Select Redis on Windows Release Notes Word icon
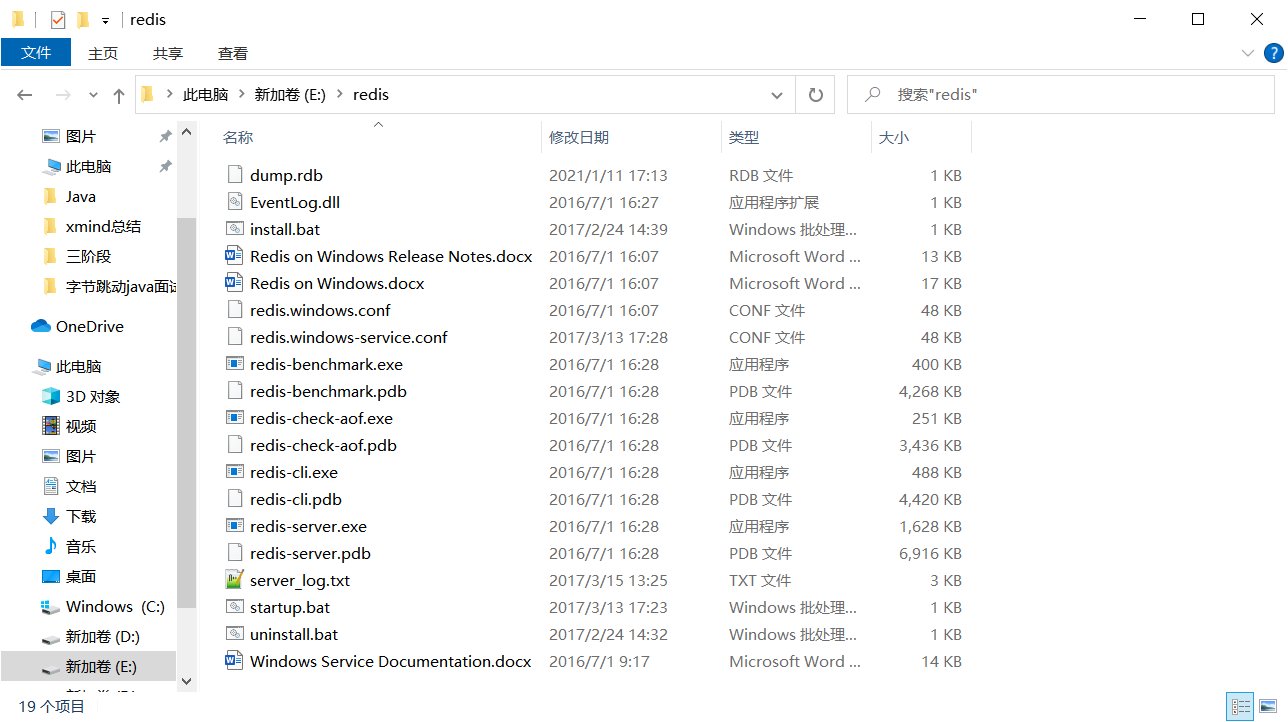This screenshot has height=722, width=1288. 235,256
